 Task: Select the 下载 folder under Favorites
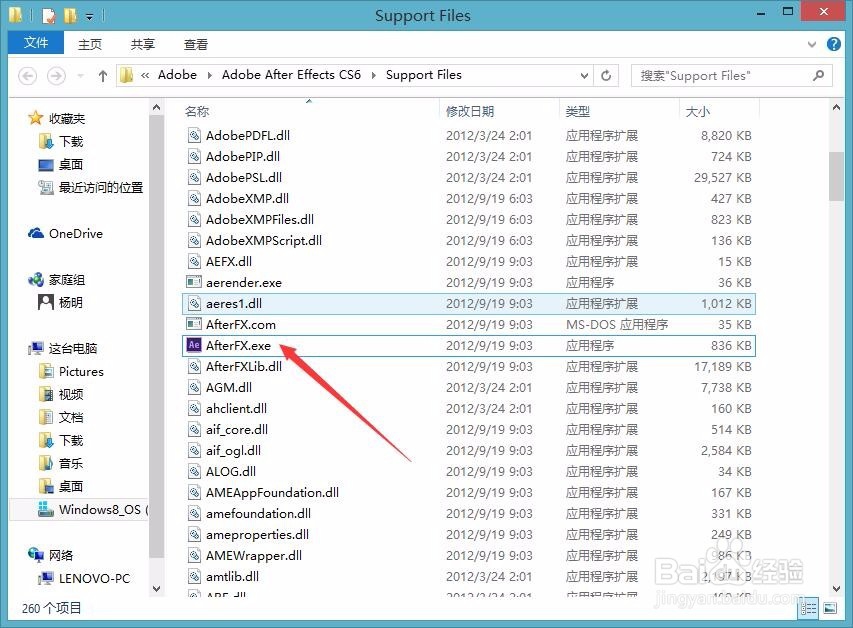pyautogui.click(x=61, y=141)
